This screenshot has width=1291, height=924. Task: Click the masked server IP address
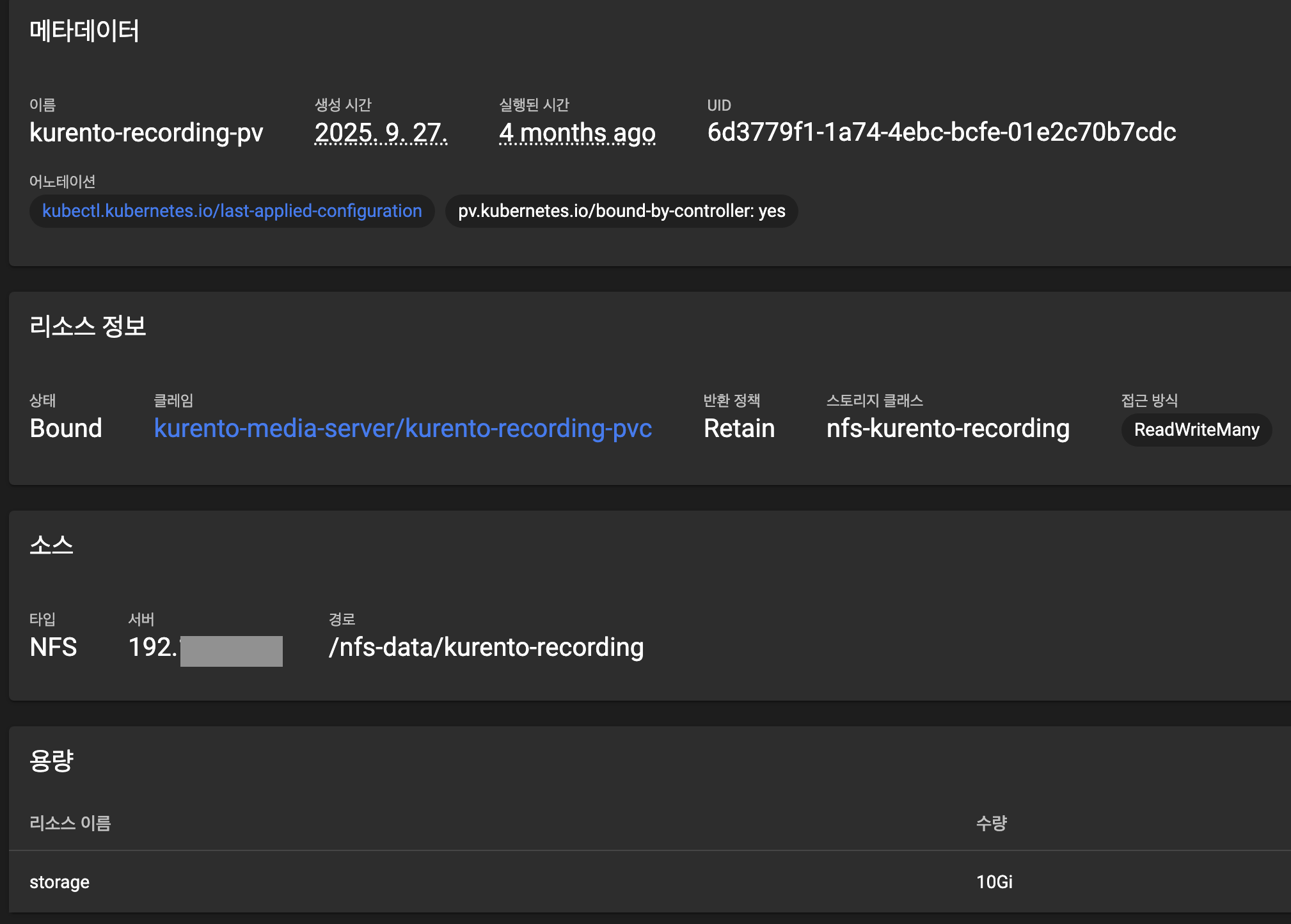click(205, 648)
